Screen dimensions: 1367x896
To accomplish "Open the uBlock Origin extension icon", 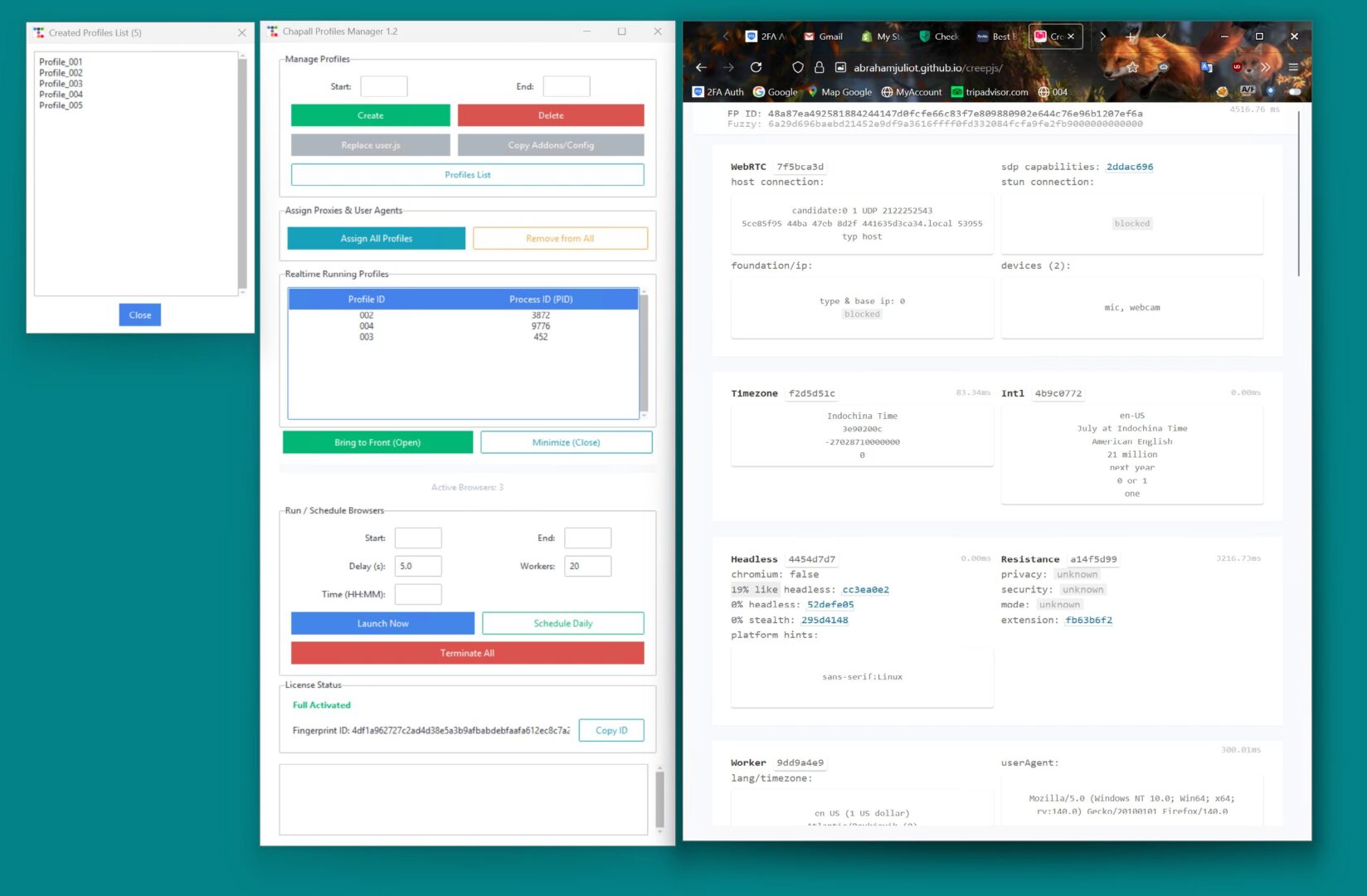I will [x=1237, y=67].
